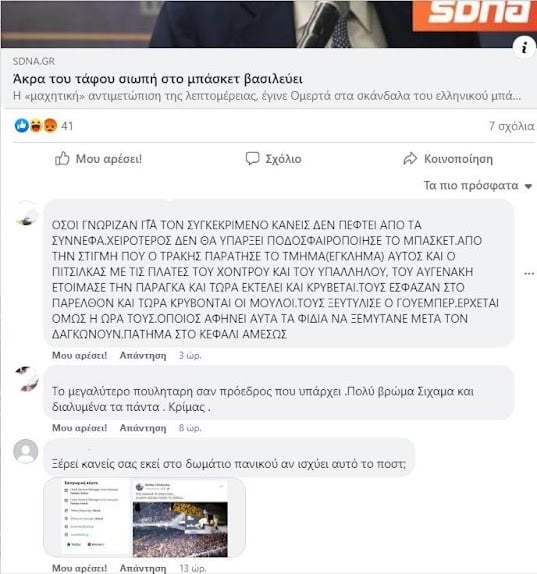
Task: Open the first commenter's profile picture
Action: (x=26, y=214)
